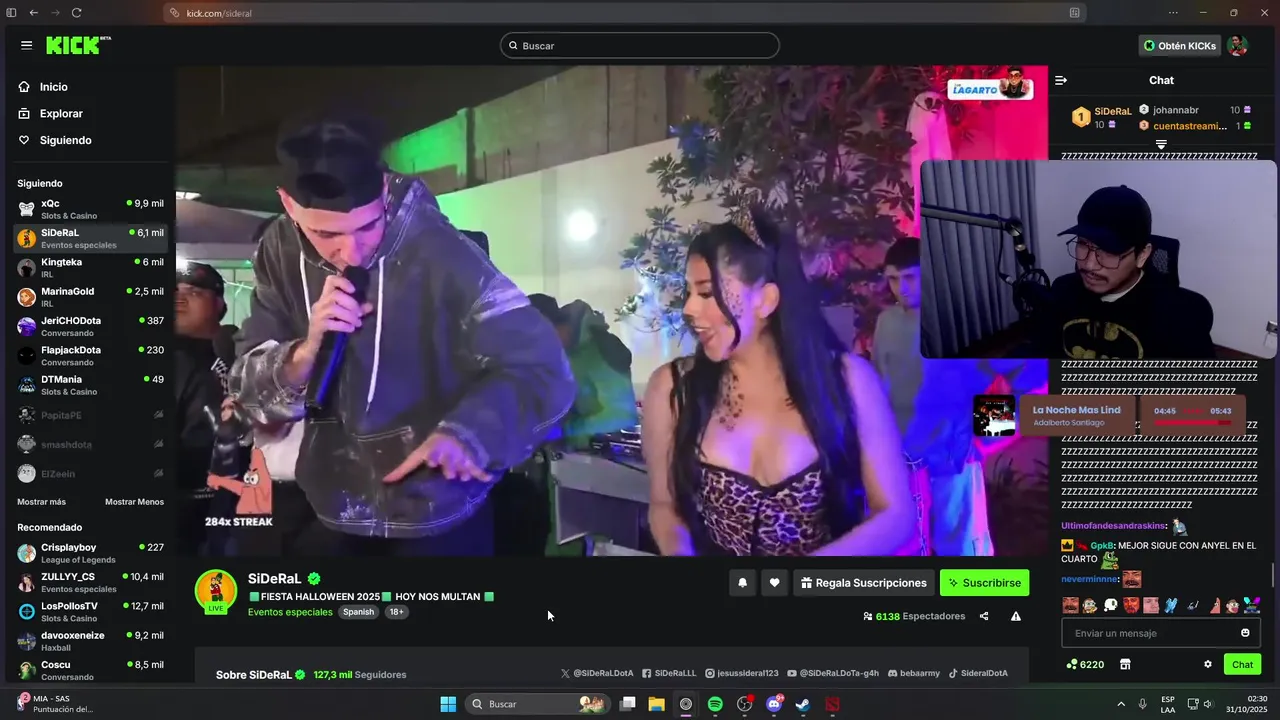This screenshot has width=1280, height=720.
Task: Click Regala Suscripciones button
Action: (x=864, y=583)
